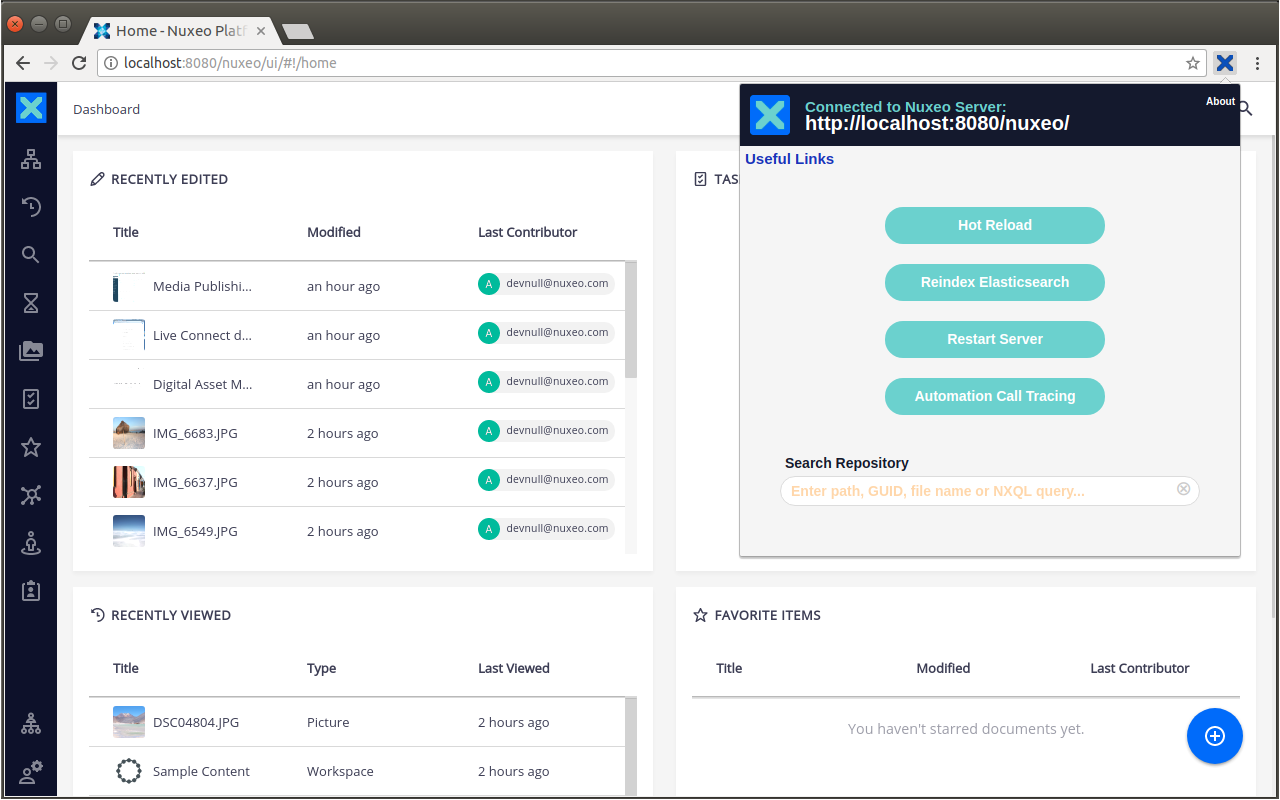
Task: Click the Nuxeo extension icon in browser toolbar
Action: pos(1225,63)
